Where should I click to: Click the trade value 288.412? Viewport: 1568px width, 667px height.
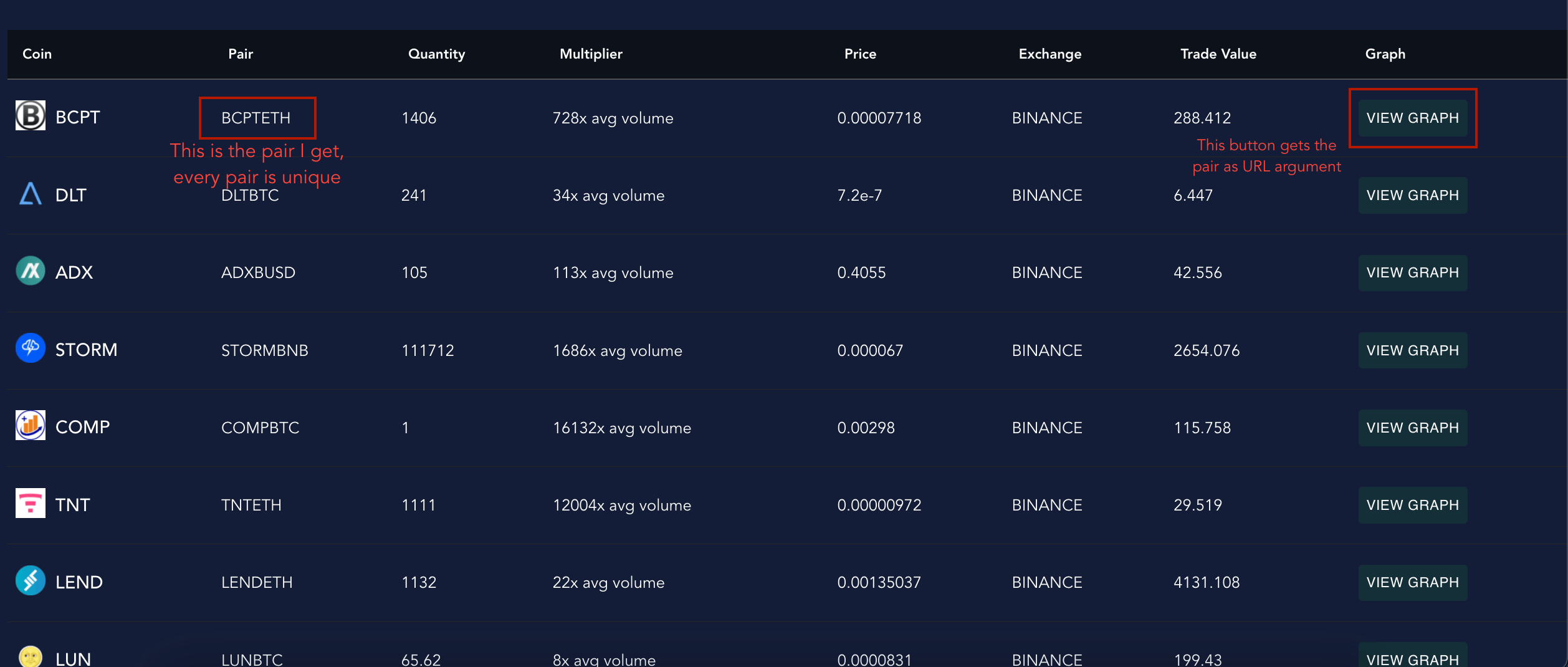1203,118
